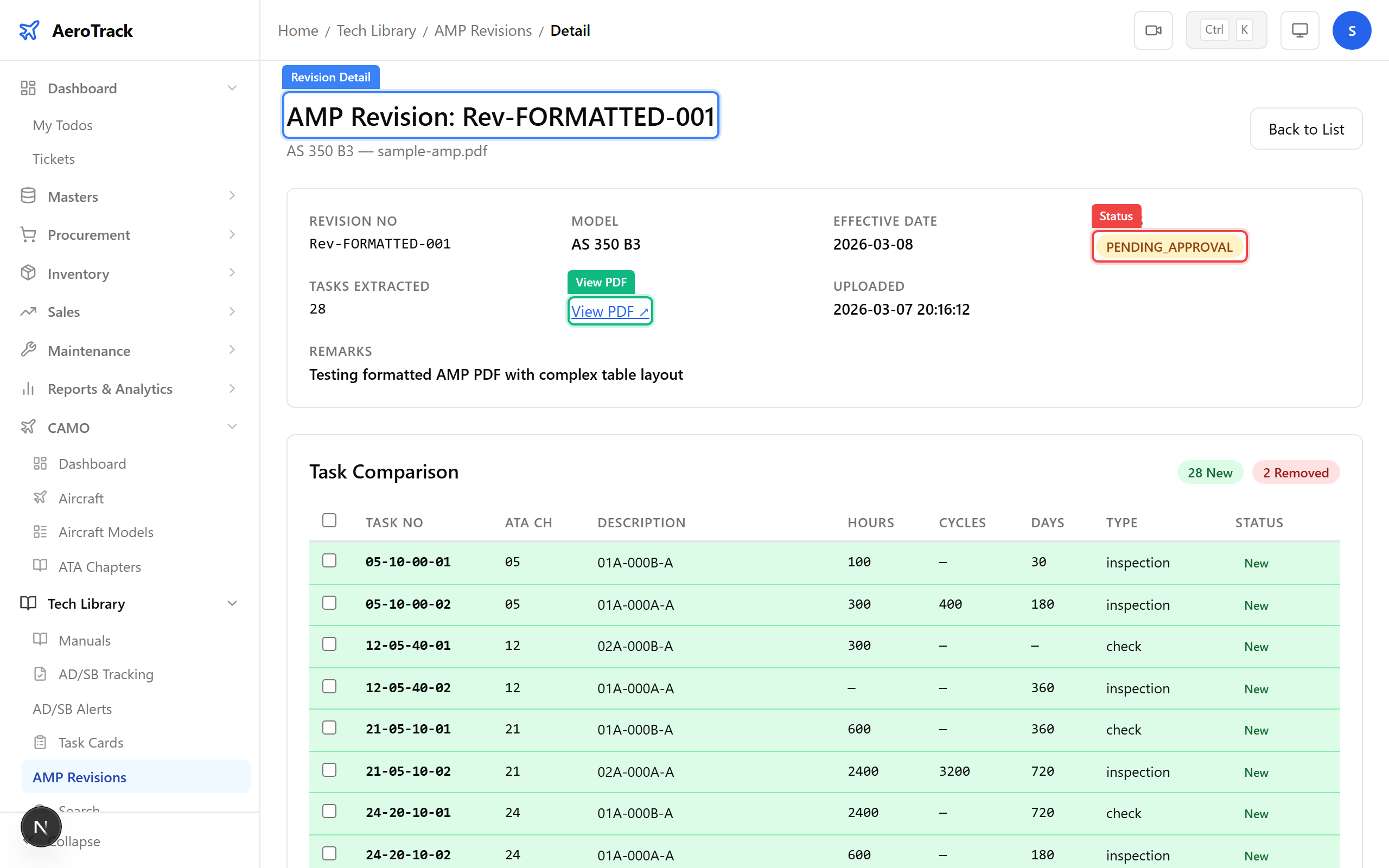Viewport: 1389px width, 868px height.
Task: Expand the Masters menu chevron
Action: 232,196
